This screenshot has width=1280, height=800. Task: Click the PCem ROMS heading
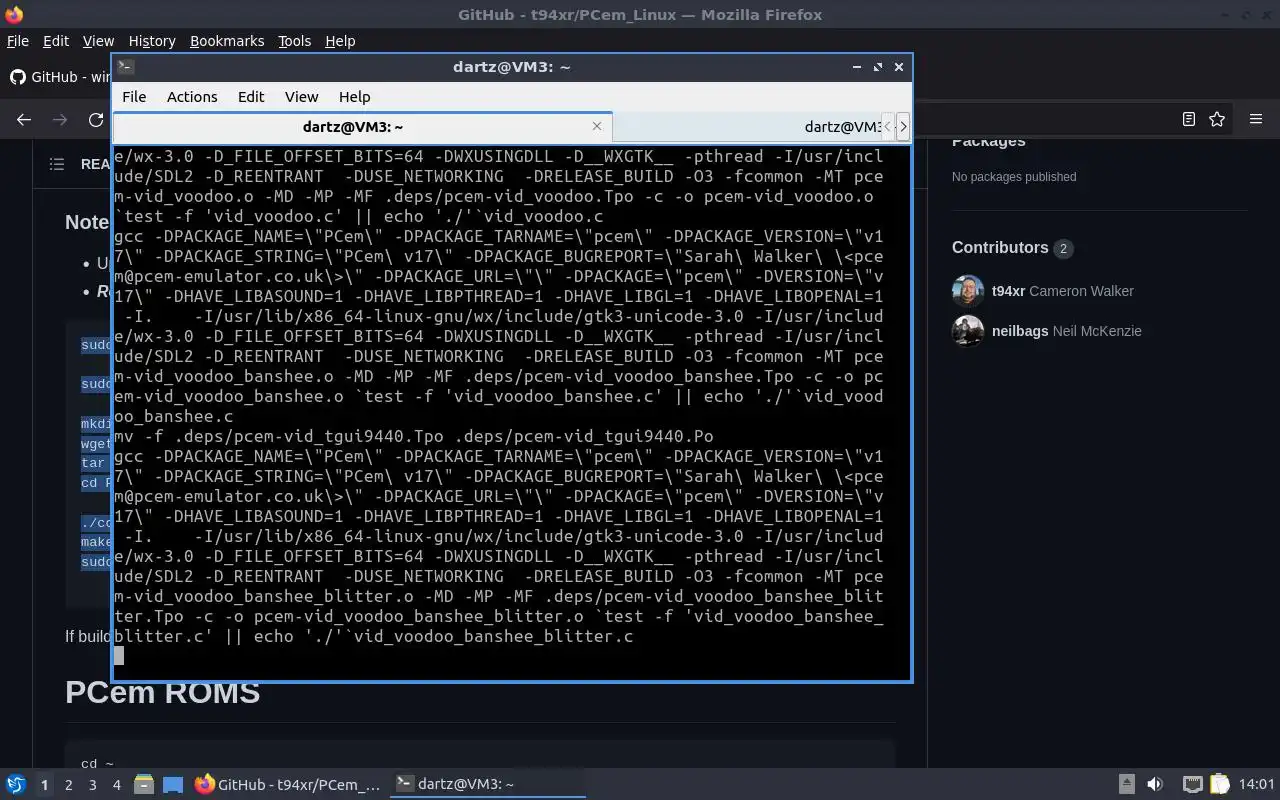point(162,692)
